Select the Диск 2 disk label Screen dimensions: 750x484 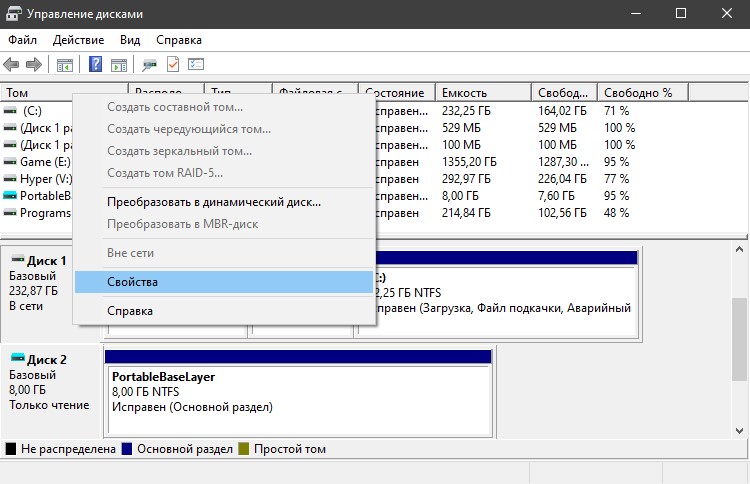coord(46,360)
